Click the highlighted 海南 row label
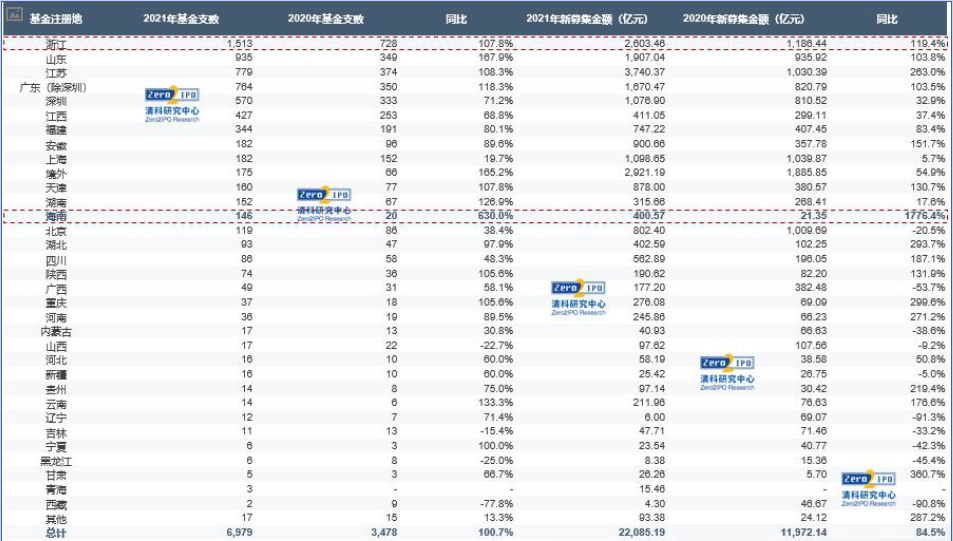953x541 pixels. point(56,216)
